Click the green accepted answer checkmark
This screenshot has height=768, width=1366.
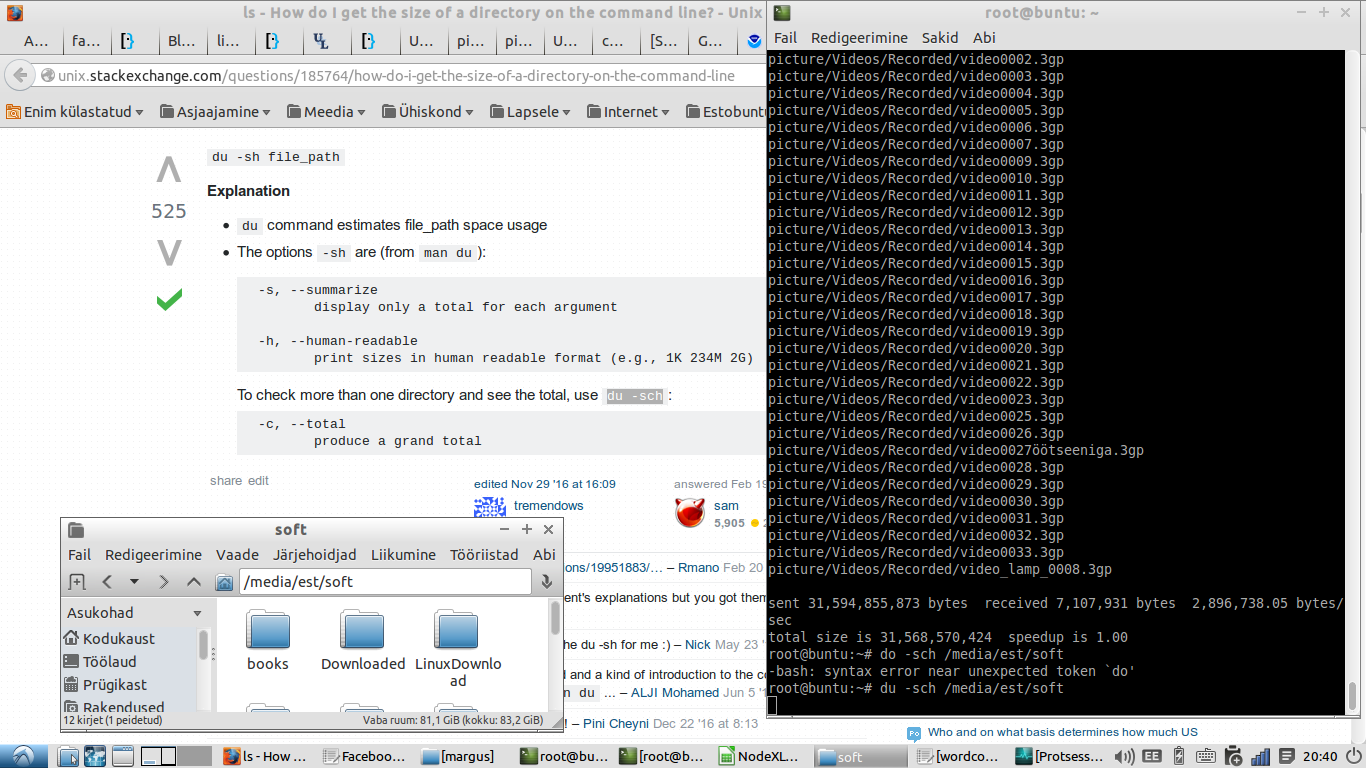point(169,299)
